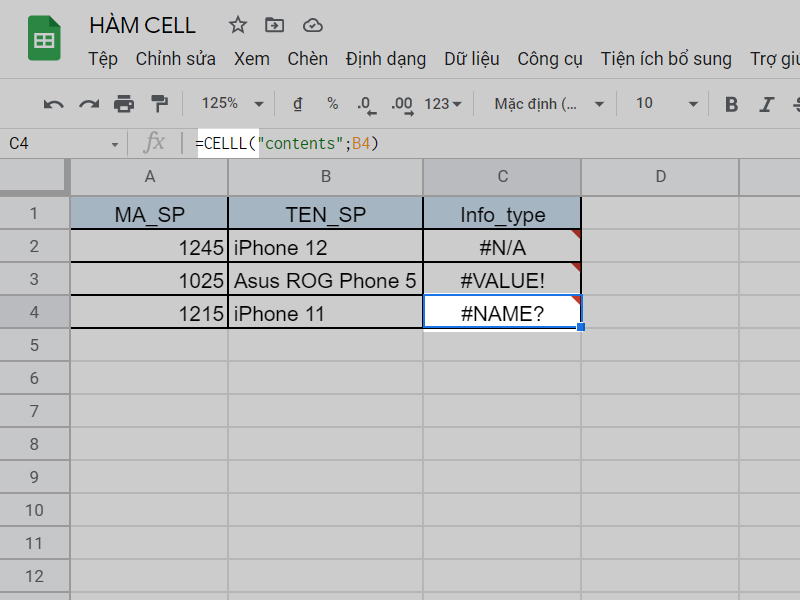
Task: Select cell MA_SP
Action: point(149,214)
